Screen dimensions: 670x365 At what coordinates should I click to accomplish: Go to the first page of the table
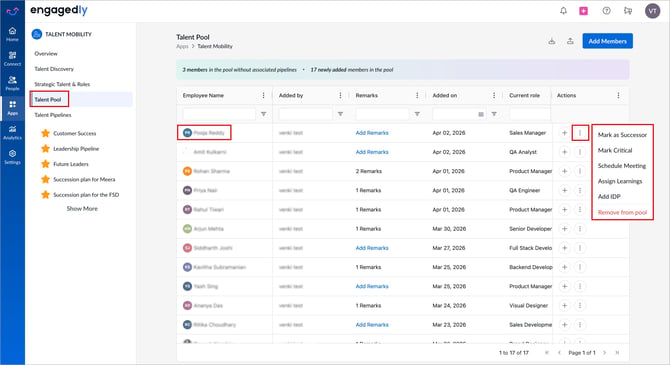click(x=547, y=353)
